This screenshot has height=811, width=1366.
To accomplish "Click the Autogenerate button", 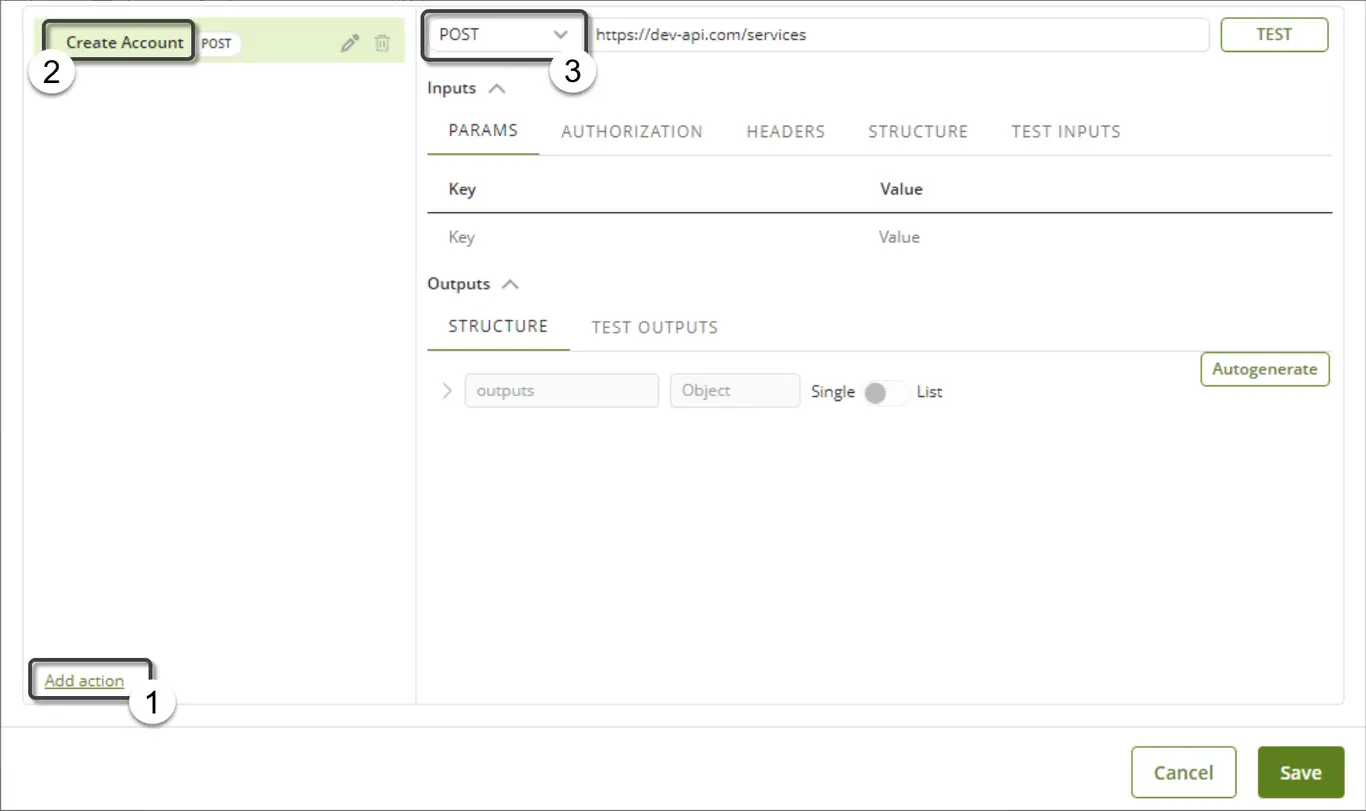I will 1265,369.
